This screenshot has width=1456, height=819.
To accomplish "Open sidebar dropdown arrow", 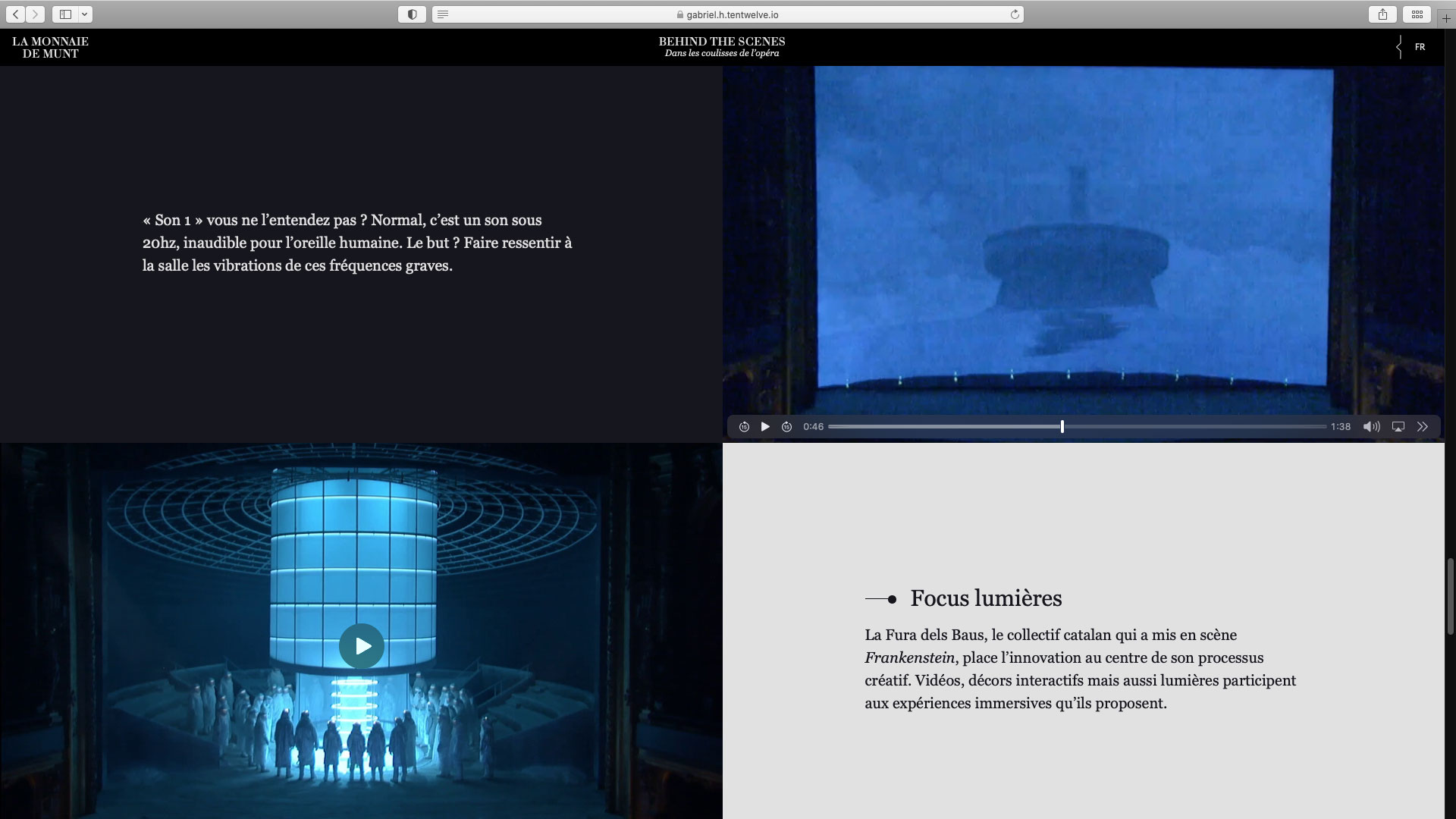I will pyautogui.click(x=84, y=14).
